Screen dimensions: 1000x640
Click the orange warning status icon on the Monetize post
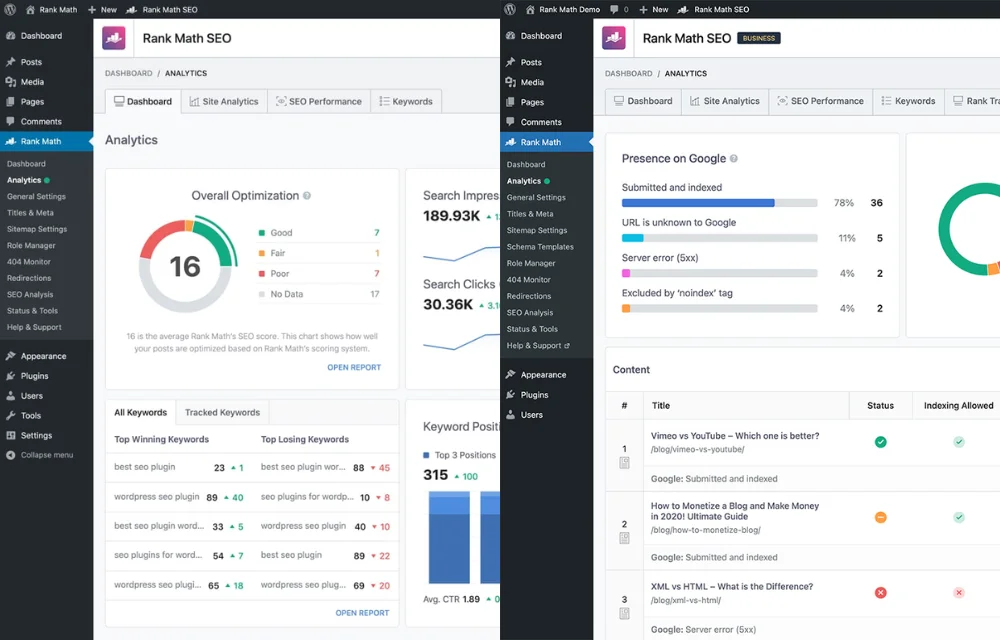881,518
